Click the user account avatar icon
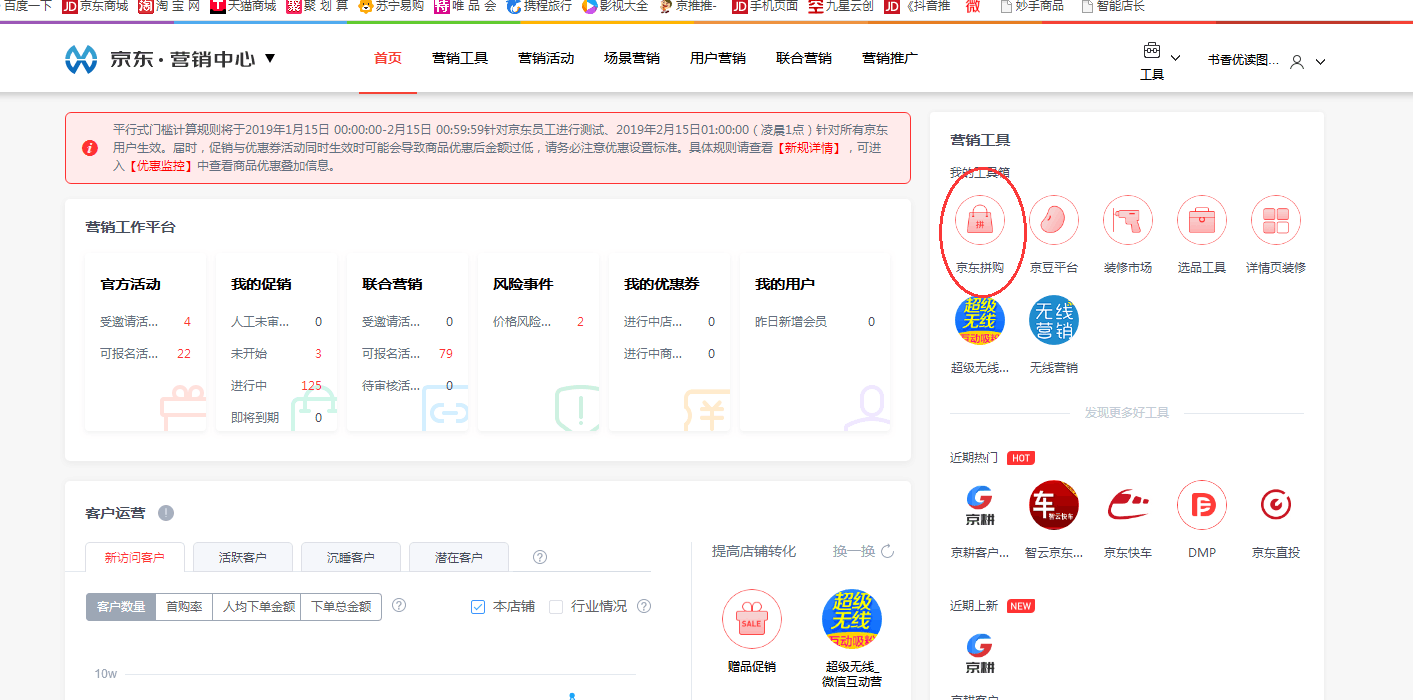The width and height of the screenshot is (1413, 700). [x=1297, y=61]
